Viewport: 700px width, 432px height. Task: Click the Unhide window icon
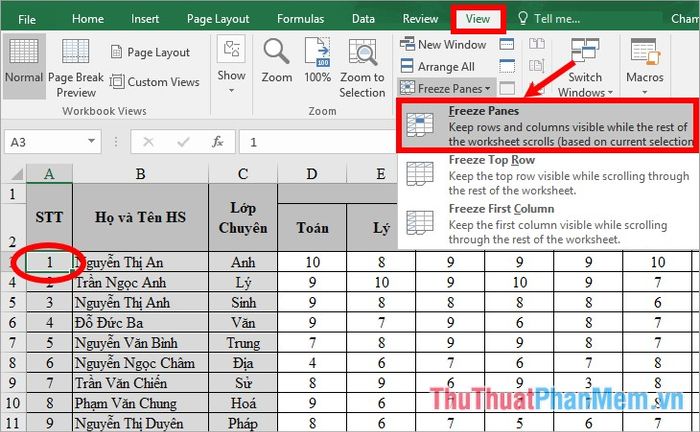click(507, 88)
